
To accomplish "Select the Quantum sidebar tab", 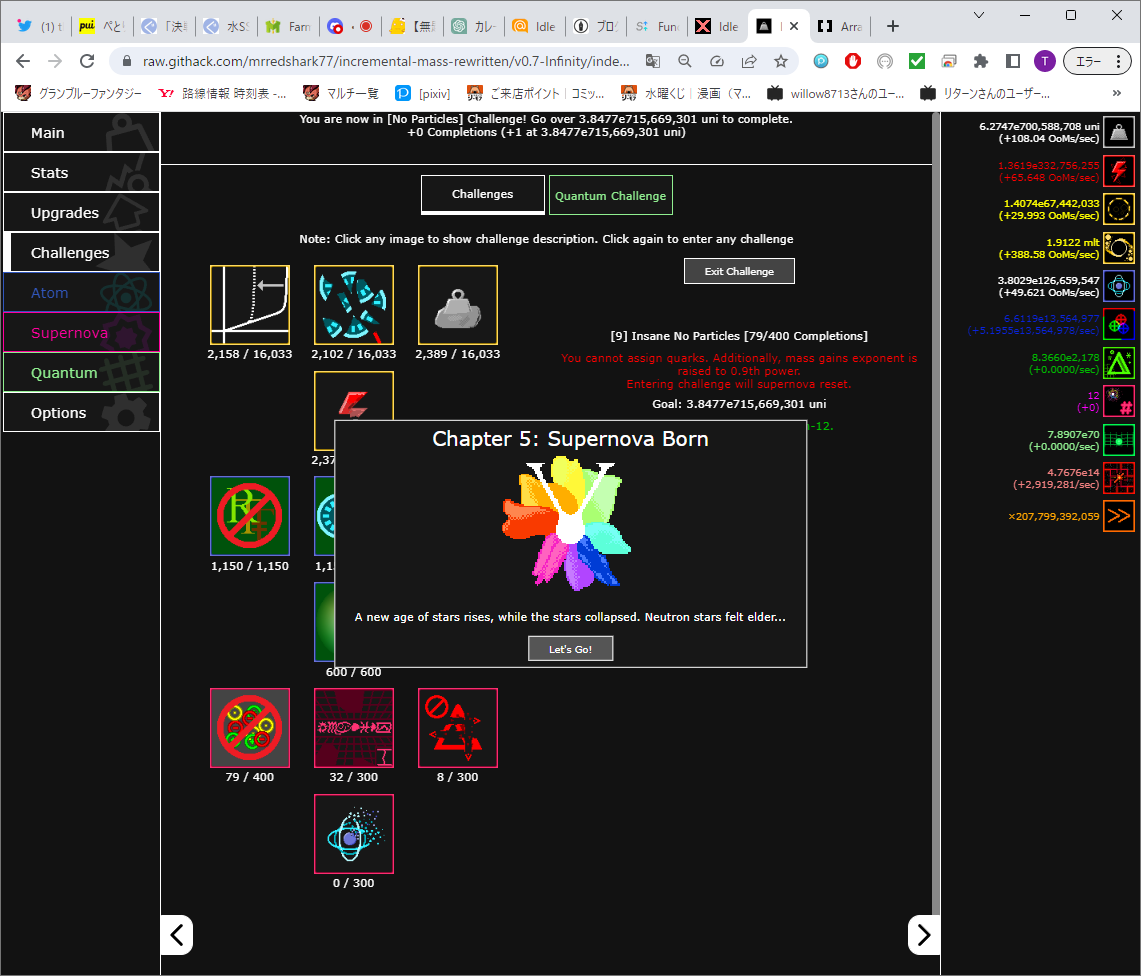I will coord(82,373).
